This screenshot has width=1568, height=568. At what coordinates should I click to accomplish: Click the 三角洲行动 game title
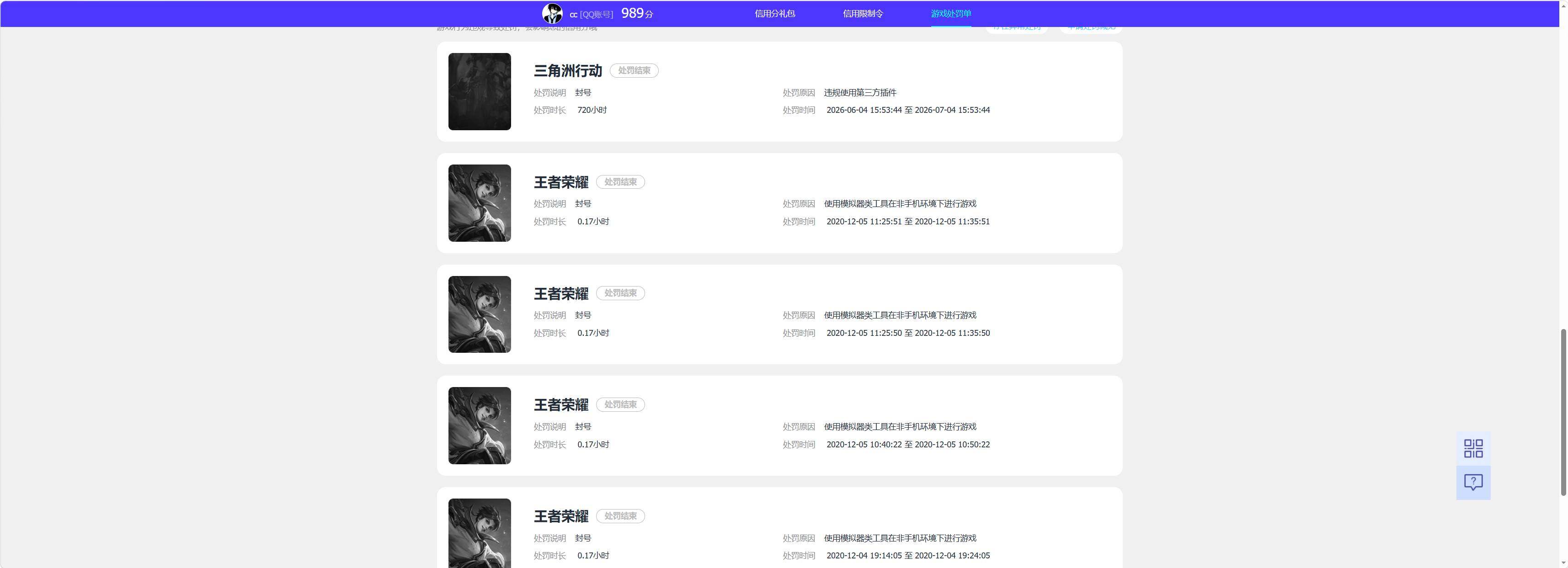tap(568, 70)
